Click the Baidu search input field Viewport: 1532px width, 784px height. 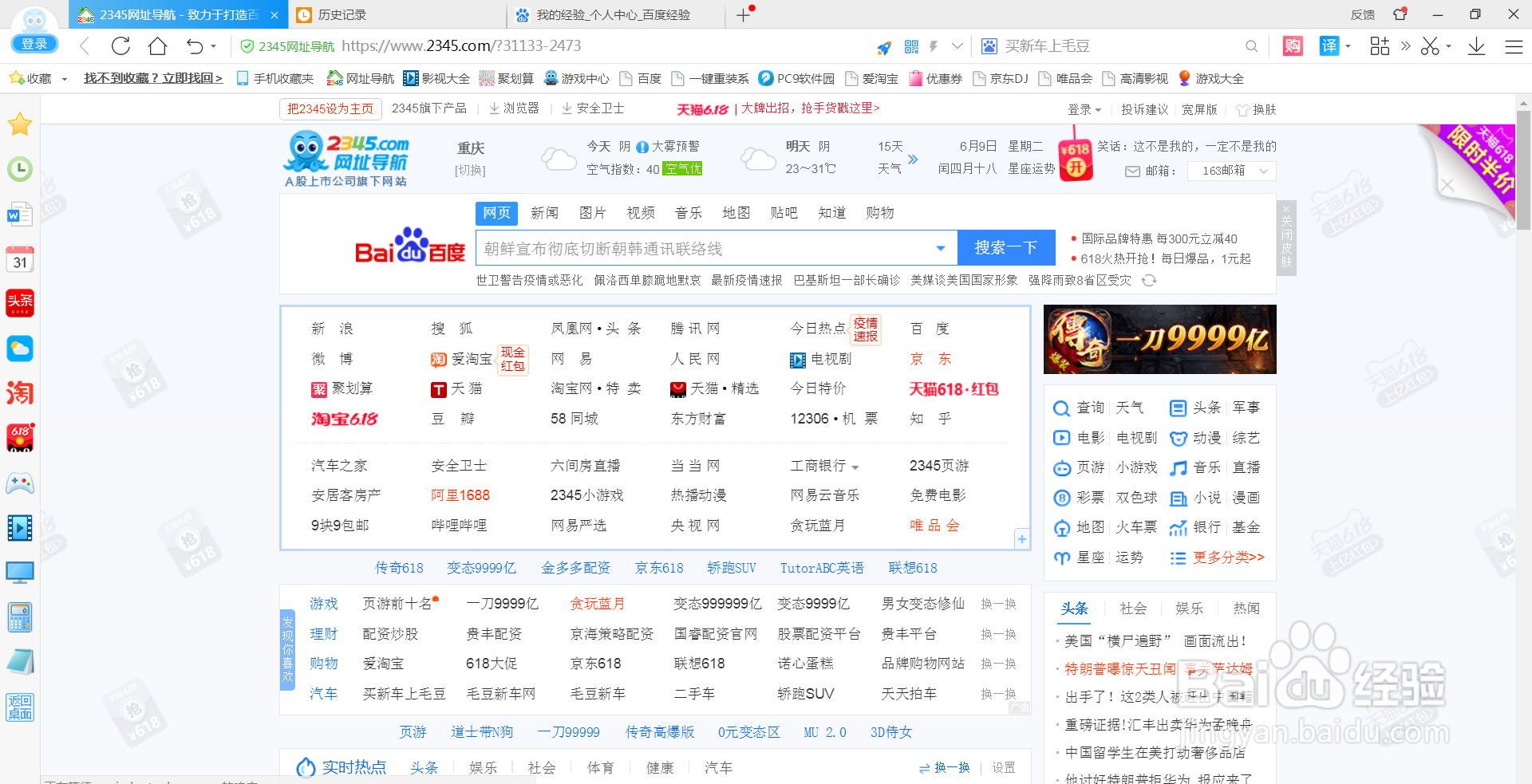tap(704, 248)
